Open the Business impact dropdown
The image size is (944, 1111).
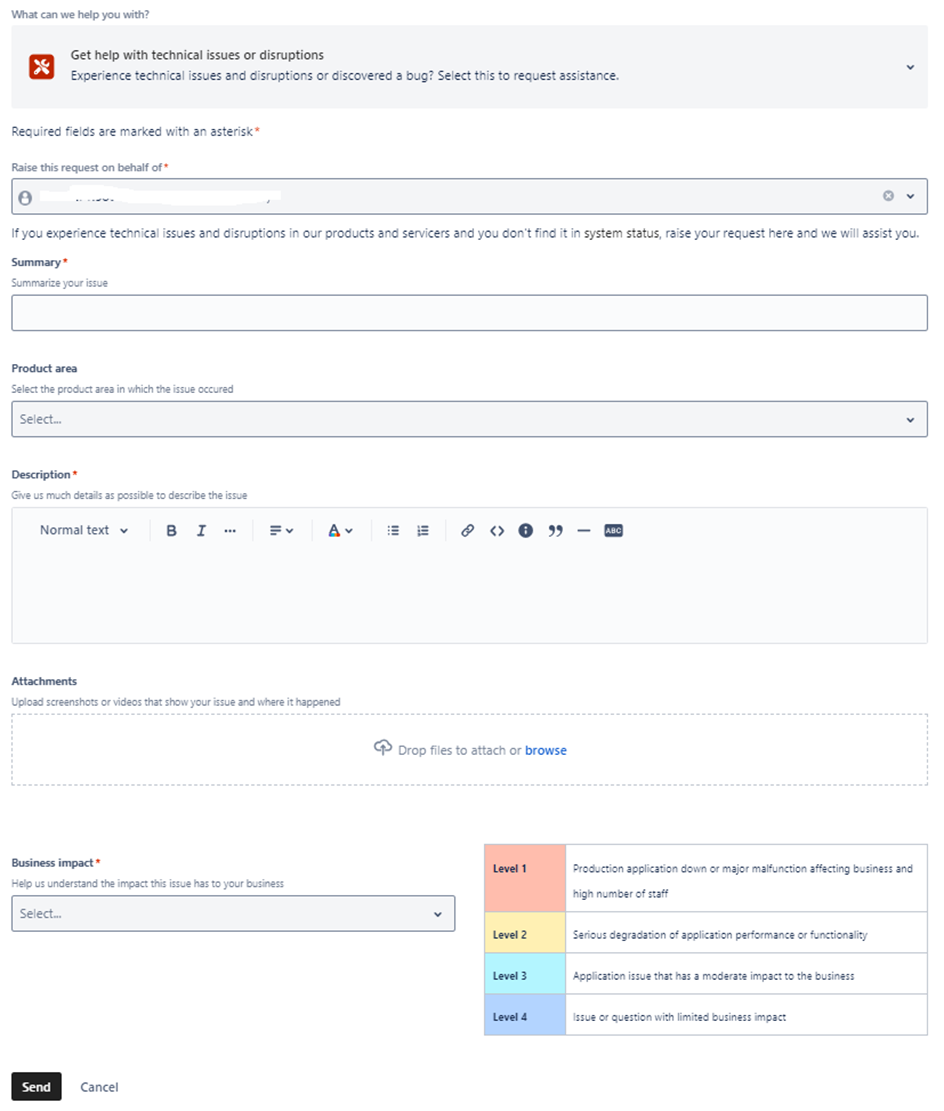point(233,914)
